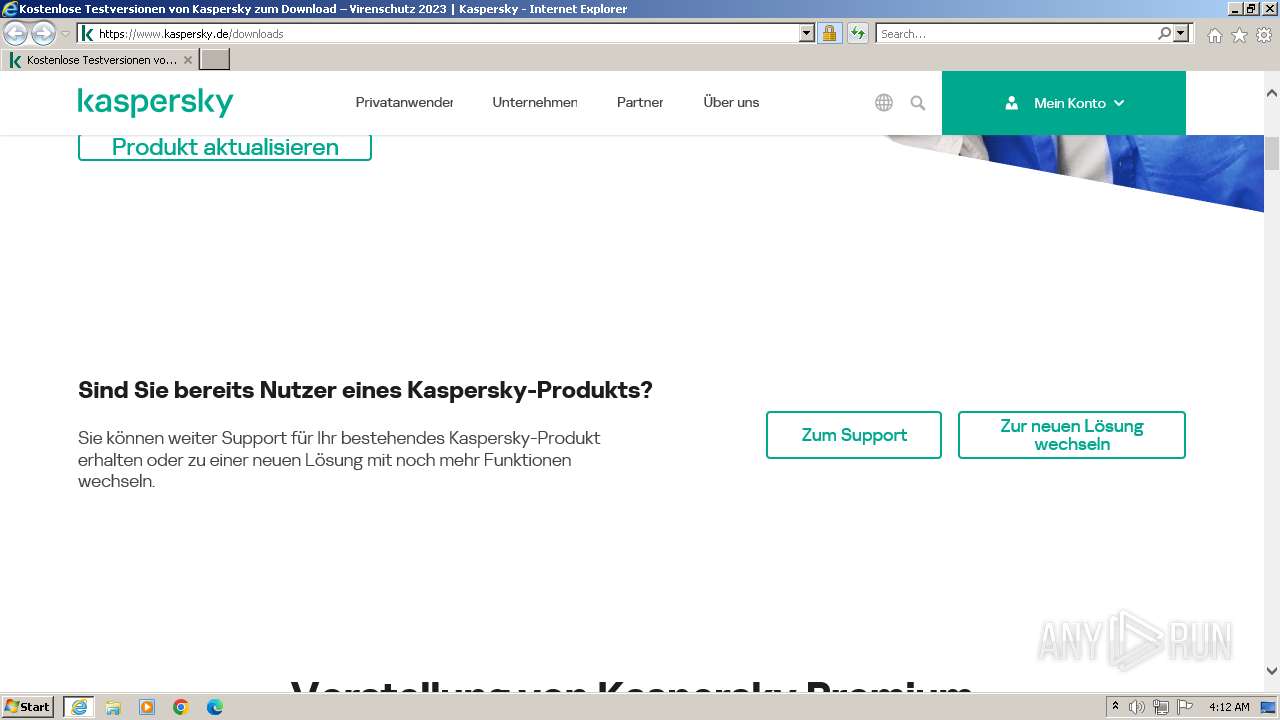Open the Unternehmen menu
The height and width of the screenshot is (720, 1280).
click(x=535, y=102)
